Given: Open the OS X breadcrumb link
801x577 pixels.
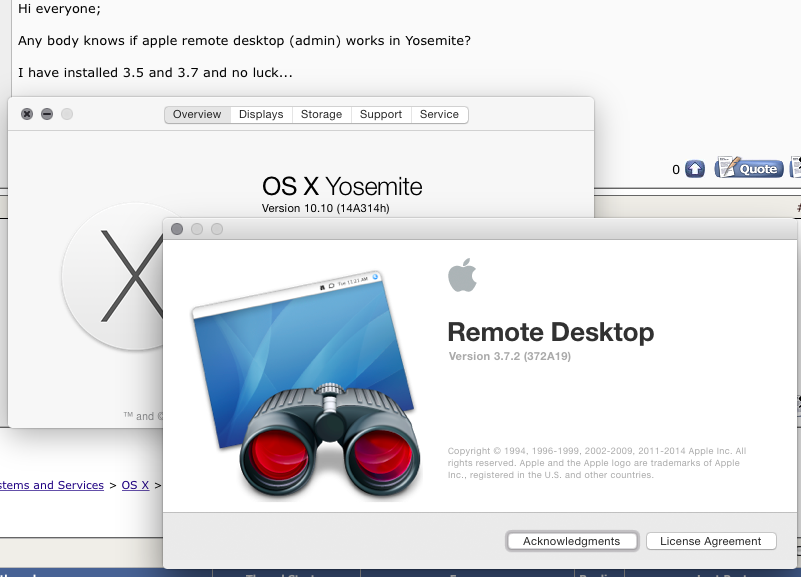Looking at the screenshot, I should coord(135,485).
